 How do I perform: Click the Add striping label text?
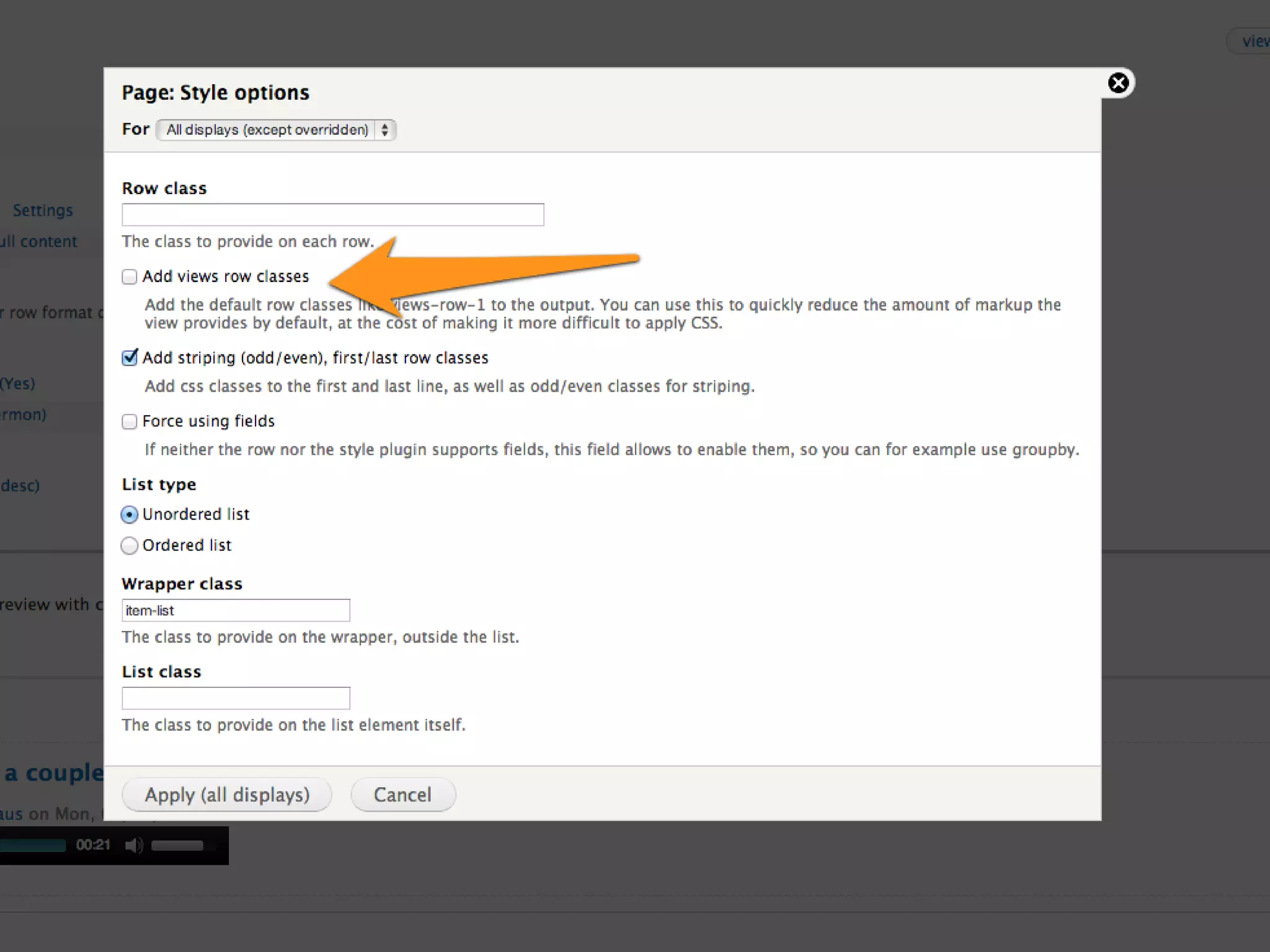pyautogui.click(x=315, y=358)
